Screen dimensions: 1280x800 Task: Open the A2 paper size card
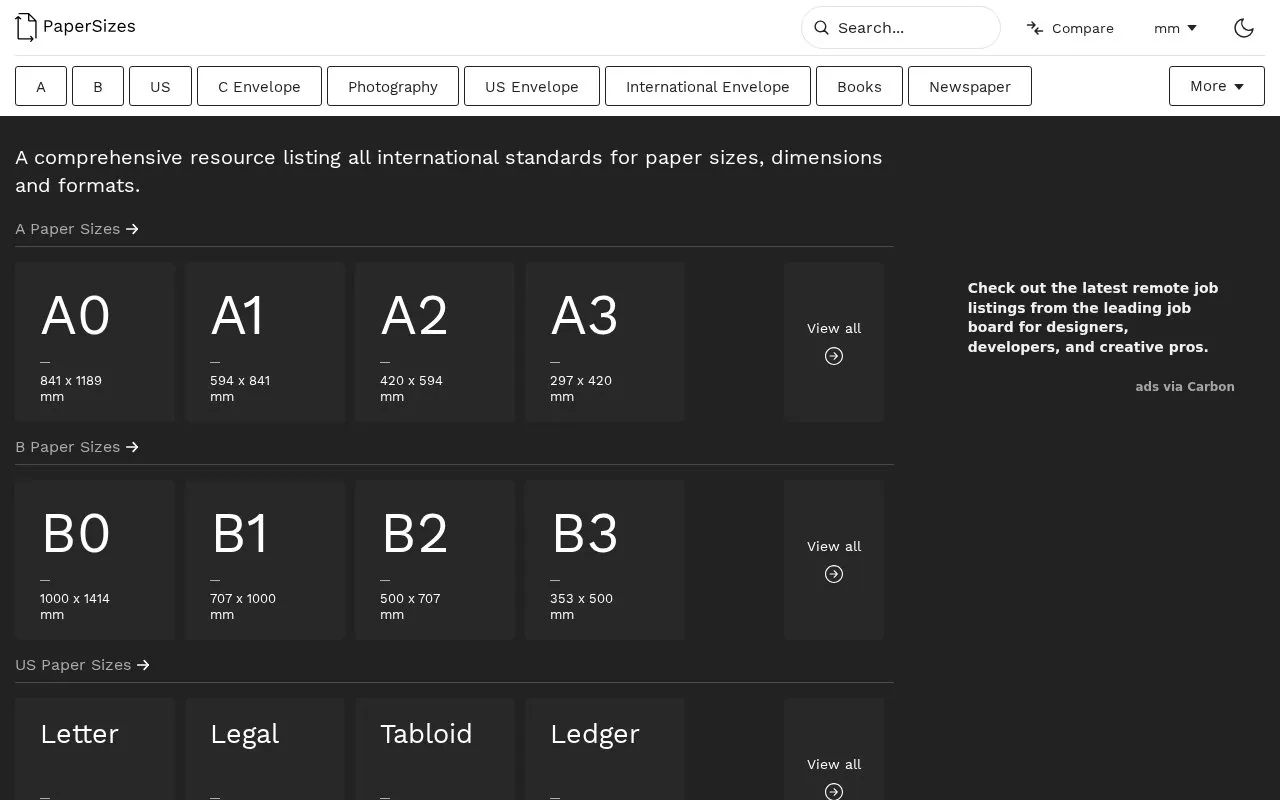pos(435,342)
